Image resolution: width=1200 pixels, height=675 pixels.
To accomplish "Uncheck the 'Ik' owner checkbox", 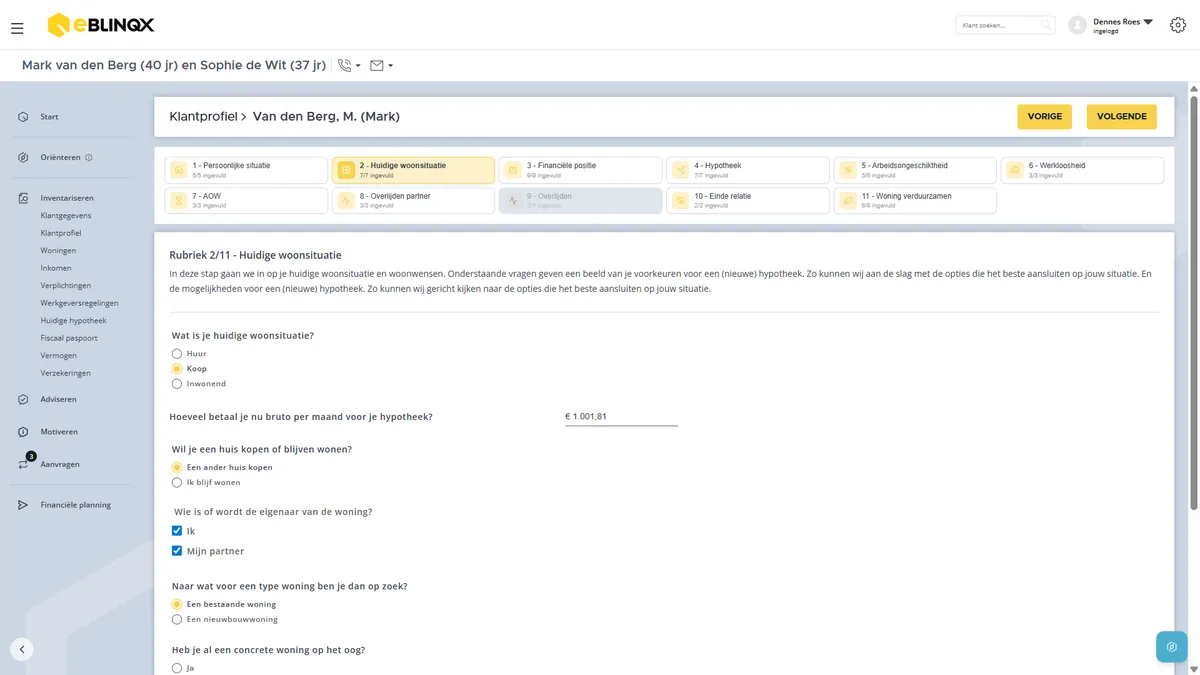I will pyautogui.click(x=177, y=531).
